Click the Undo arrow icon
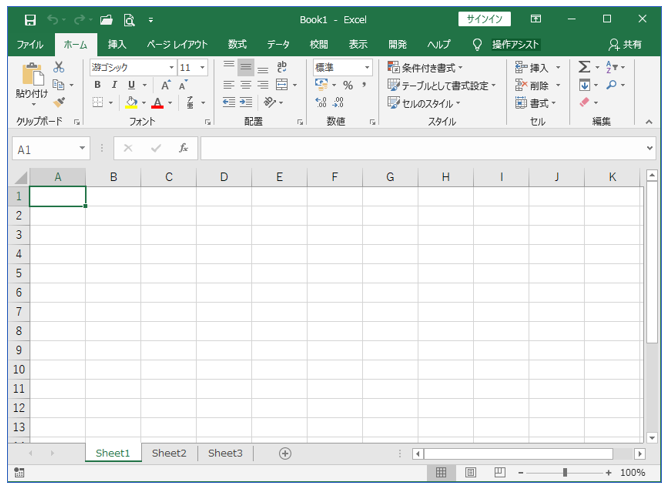Viewport: 670px width, 490px height. click(x=53, y=20)
